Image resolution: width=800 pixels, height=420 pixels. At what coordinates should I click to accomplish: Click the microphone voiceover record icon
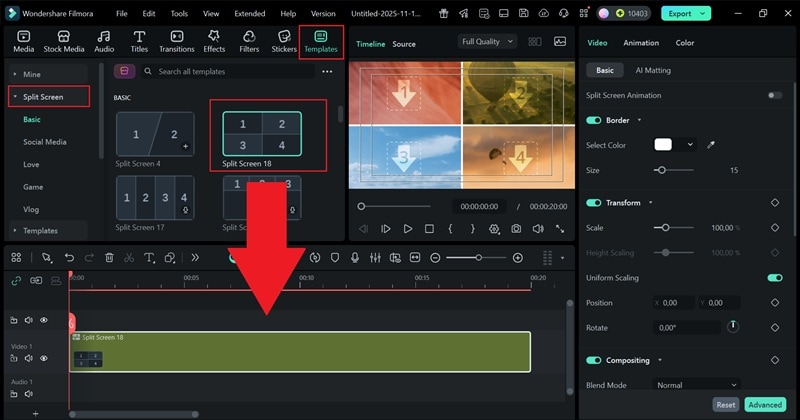(355, 258)
